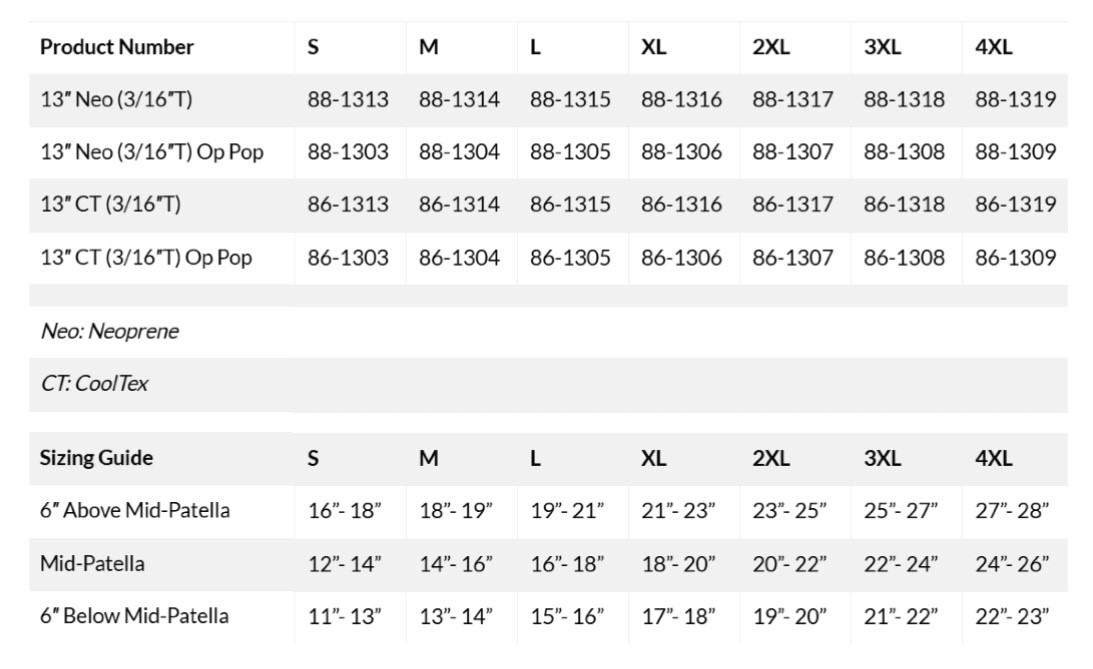Click product number 88-1313
This screenshot has height=669, width=1093.
tap(348, 100)
